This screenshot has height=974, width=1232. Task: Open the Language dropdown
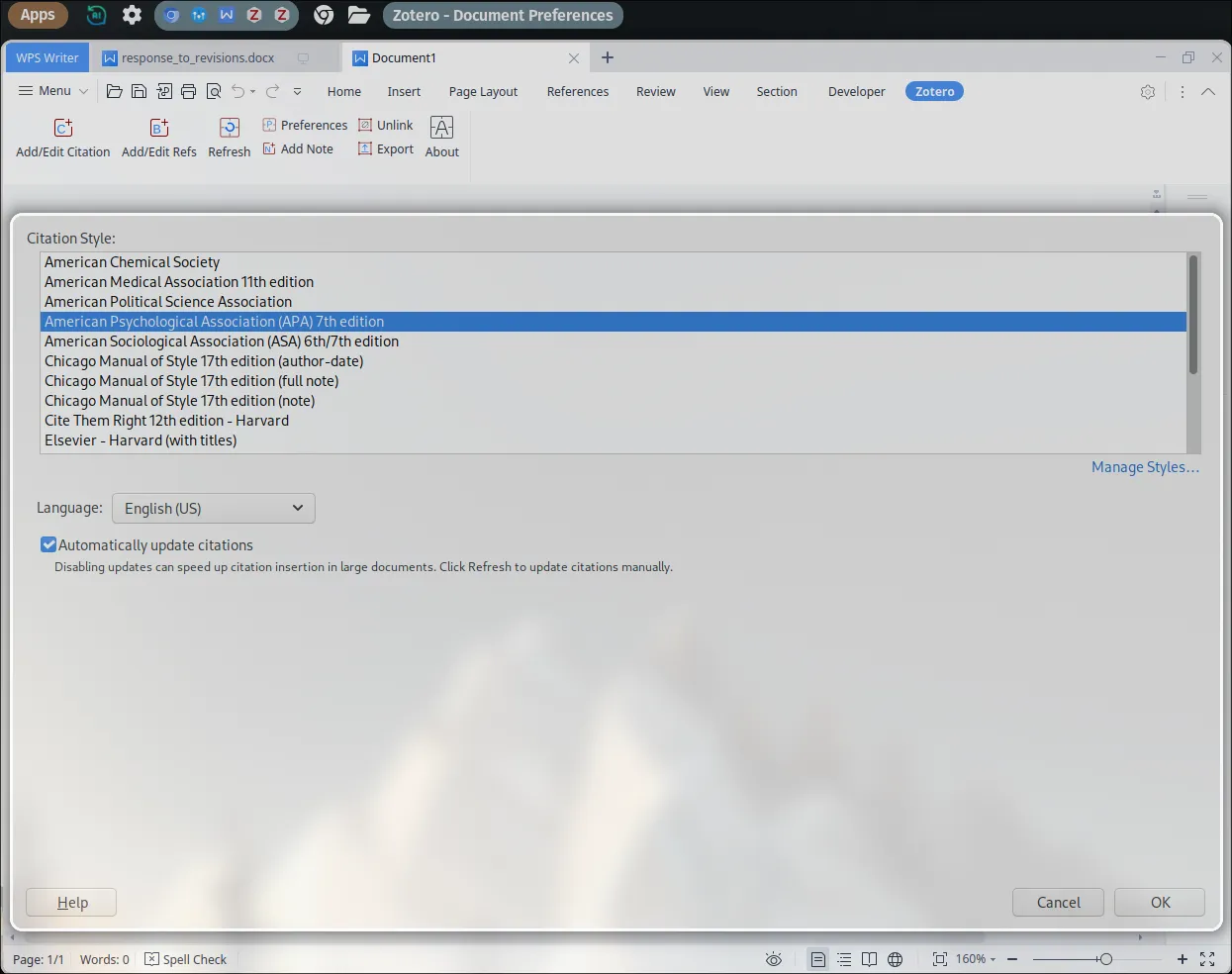213,508
